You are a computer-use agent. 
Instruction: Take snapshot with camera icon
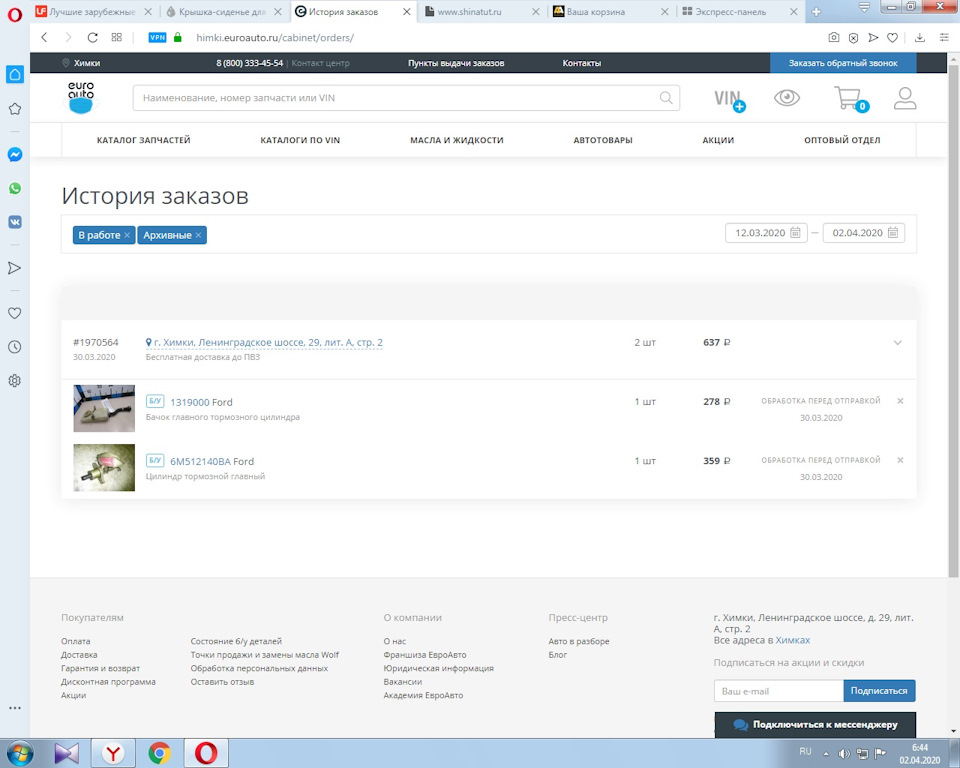tap(834, 37)
